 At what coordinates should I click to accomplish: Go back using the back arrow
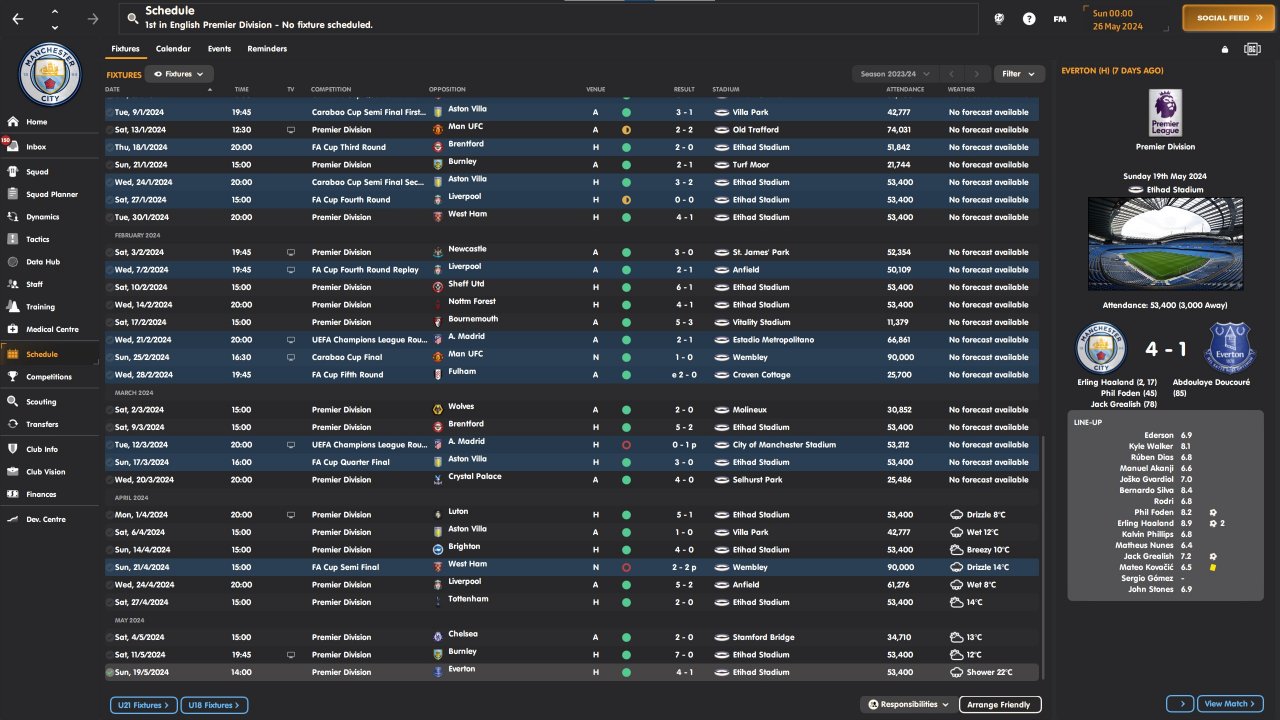click(18, 19)
